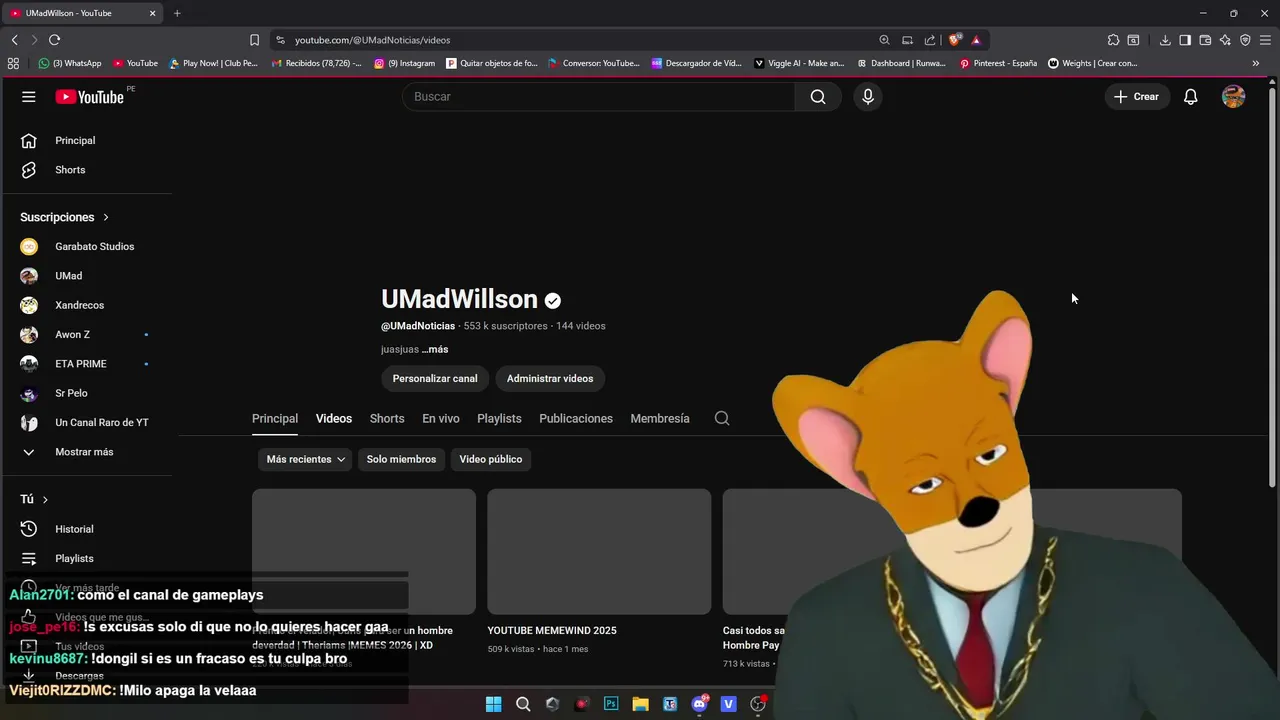
Task: Toggle the browser sidebar panel
Action: 1185,40
